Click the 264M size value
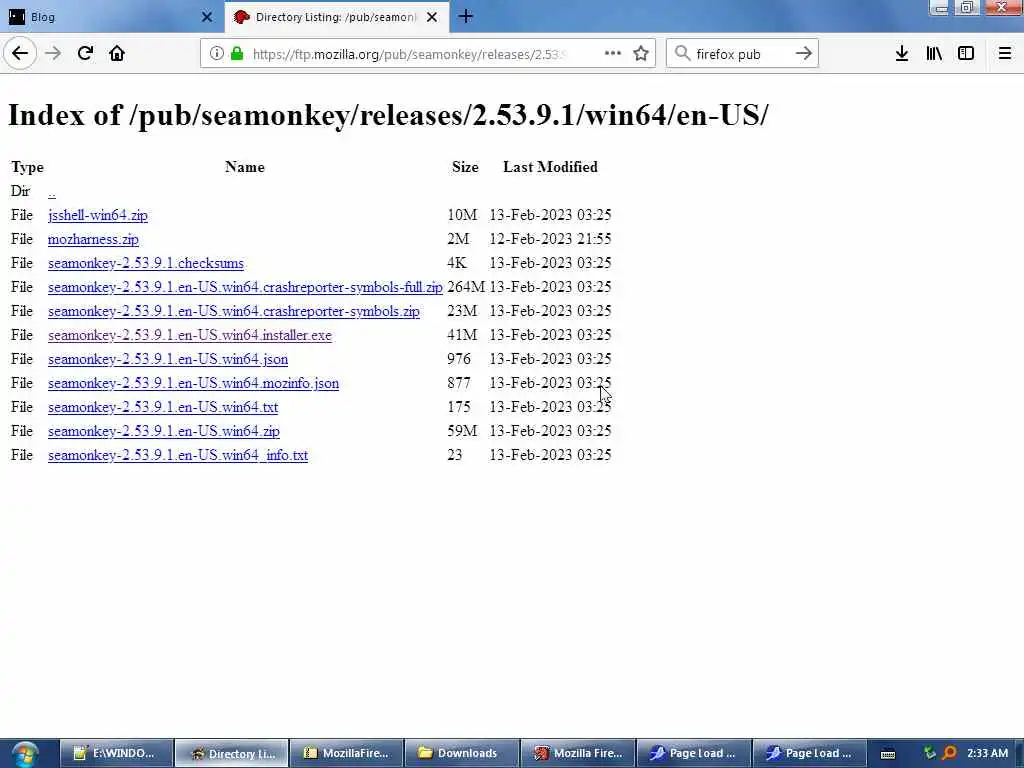 coord(466,287)
